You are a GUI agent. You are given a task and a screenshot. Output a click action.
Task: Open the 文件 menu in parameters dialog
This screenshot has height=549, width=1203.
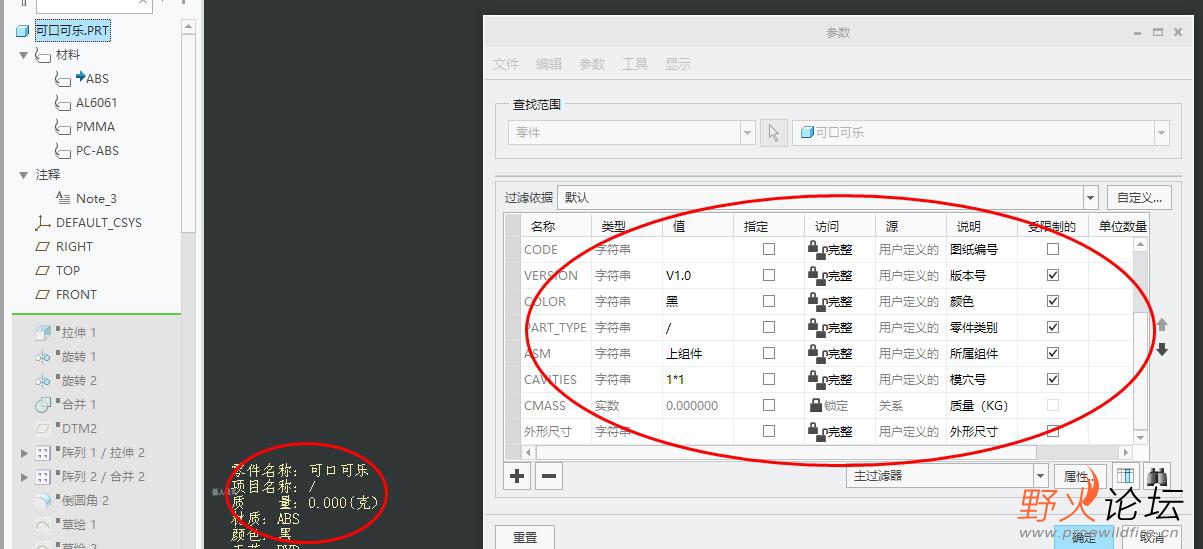tap(506, 64)
